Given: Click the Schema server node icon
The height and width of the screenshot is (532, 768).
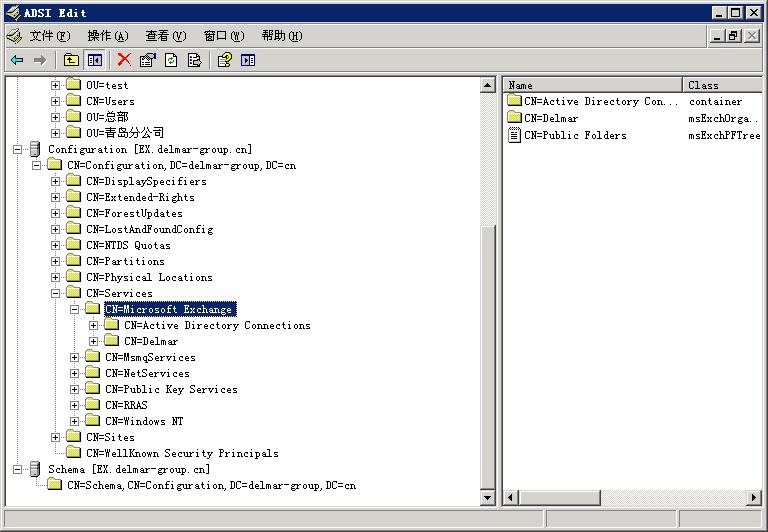Looking at the screenshot, I should 35,469.
